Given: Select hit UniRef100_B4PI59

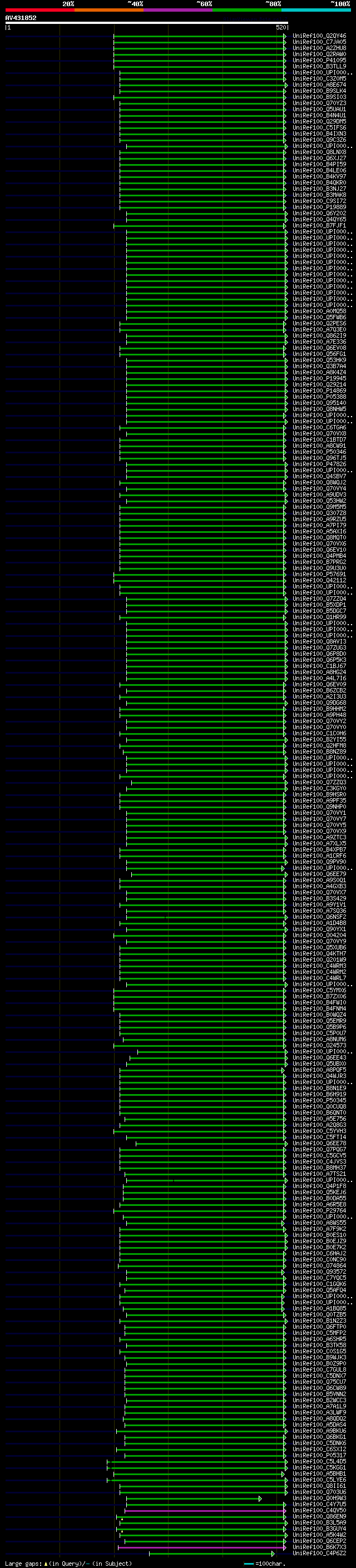Looking at the screenshot, I should pyautogui.click(x=319, y=164).
